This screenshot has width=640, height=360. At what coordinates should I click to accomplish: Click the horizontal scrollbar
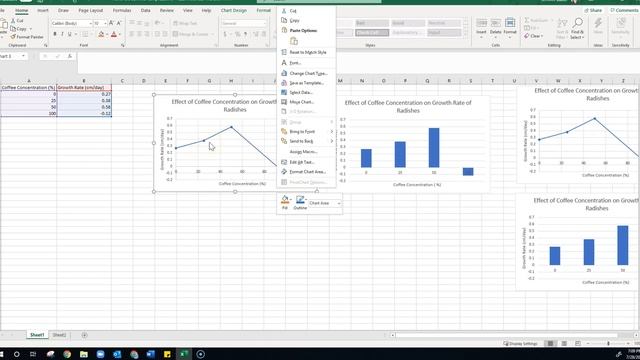506,335
